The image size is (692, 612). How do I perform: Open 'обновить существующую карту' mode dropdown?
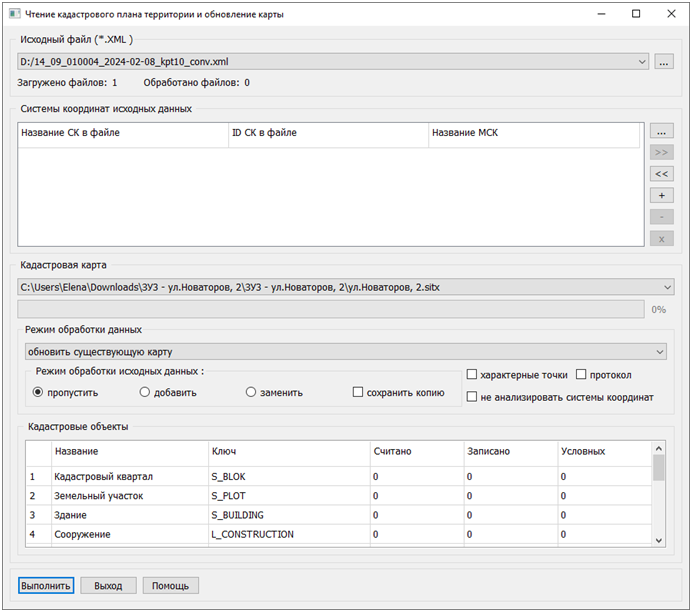click(659, 352)
